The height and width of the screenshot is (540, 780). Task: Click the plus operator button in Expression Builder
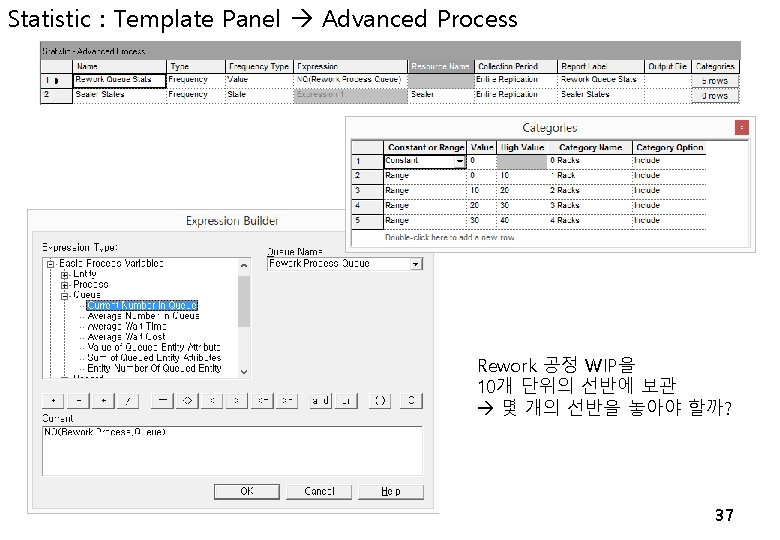54,401
